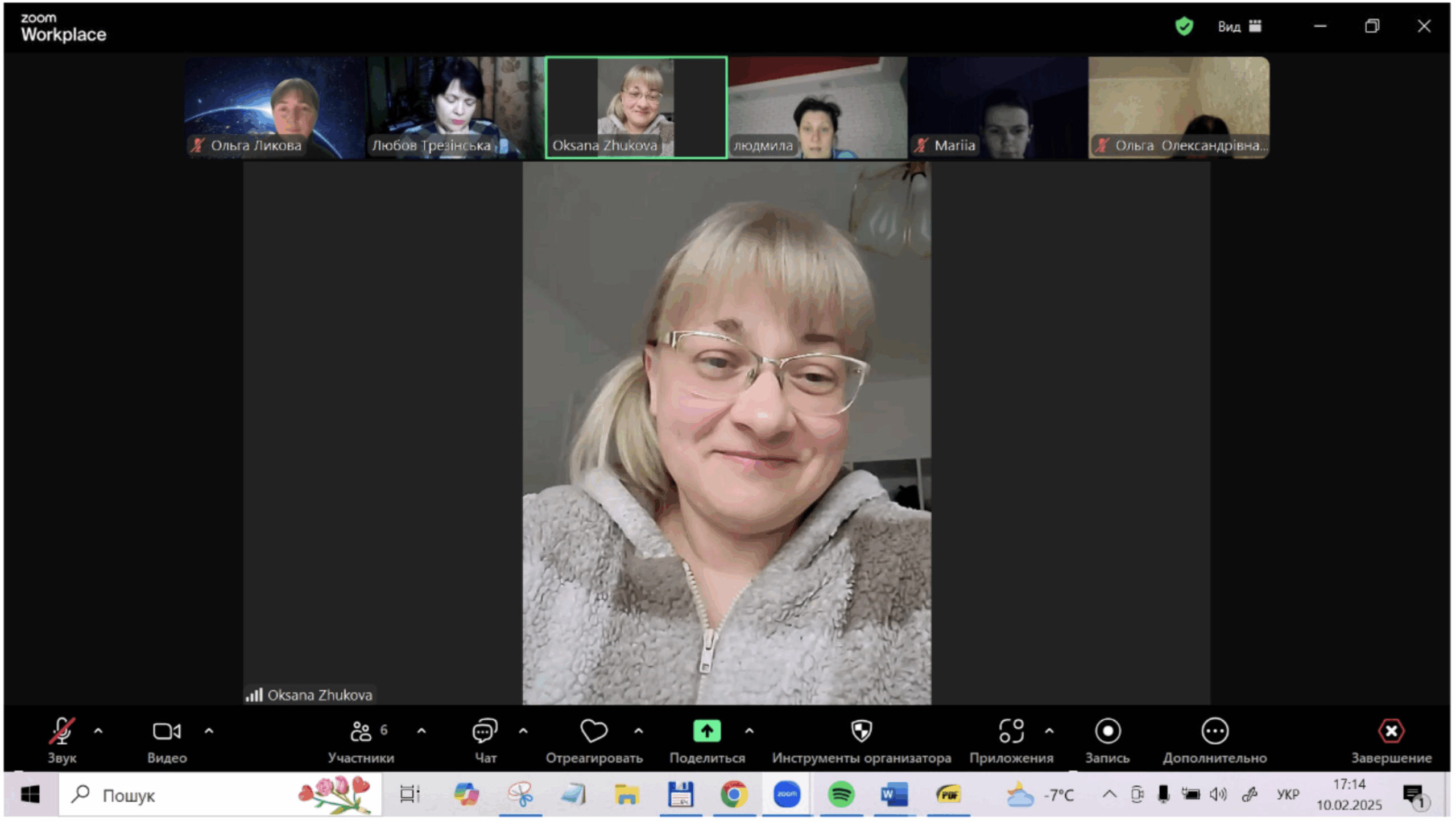Open the Windows Start menu
The height and width of the screenshot is (821, 1456).
point(30,795)
